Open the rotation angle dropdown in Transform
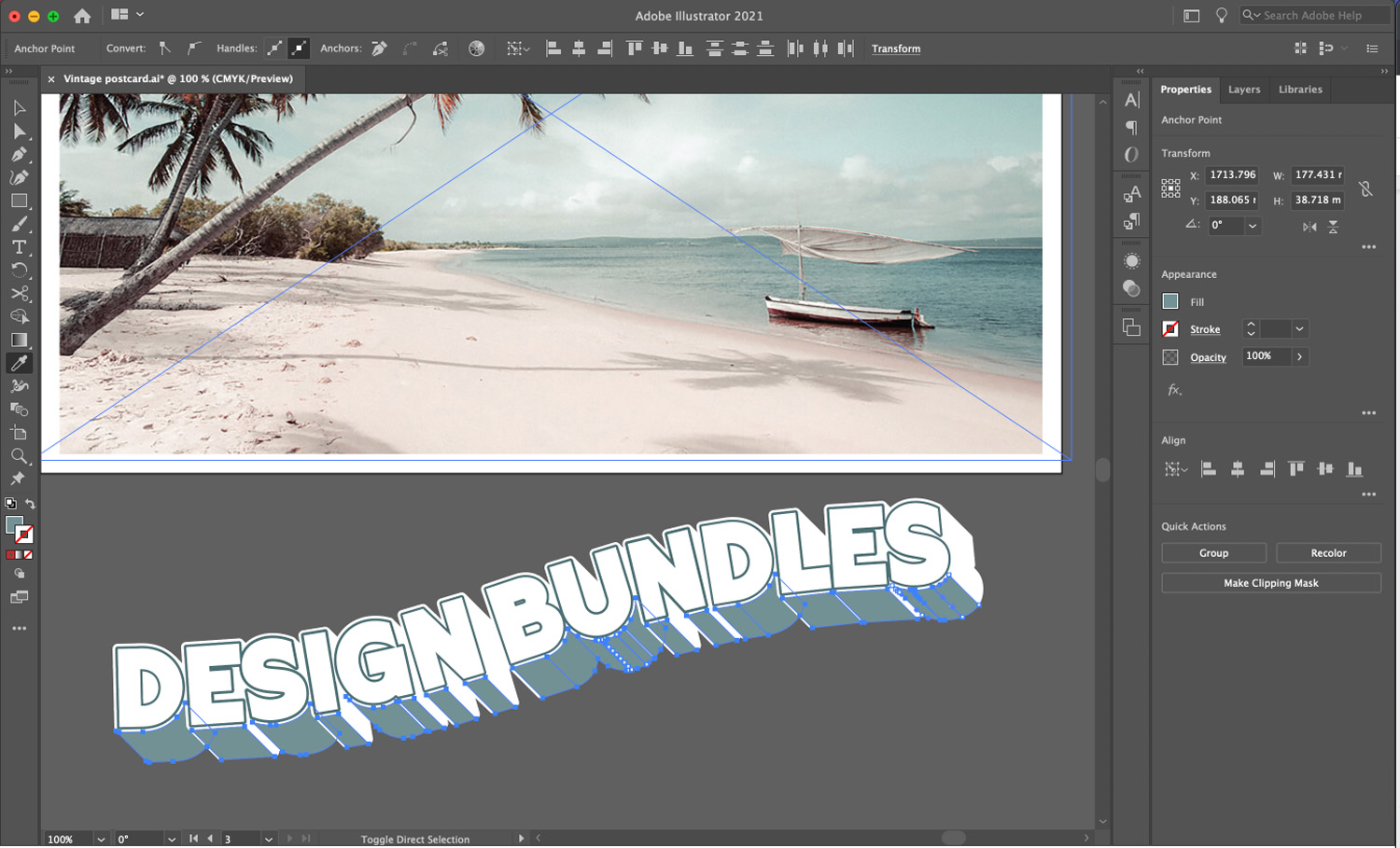Viewport: 1400px width, 848px height. coord(1253,226)
